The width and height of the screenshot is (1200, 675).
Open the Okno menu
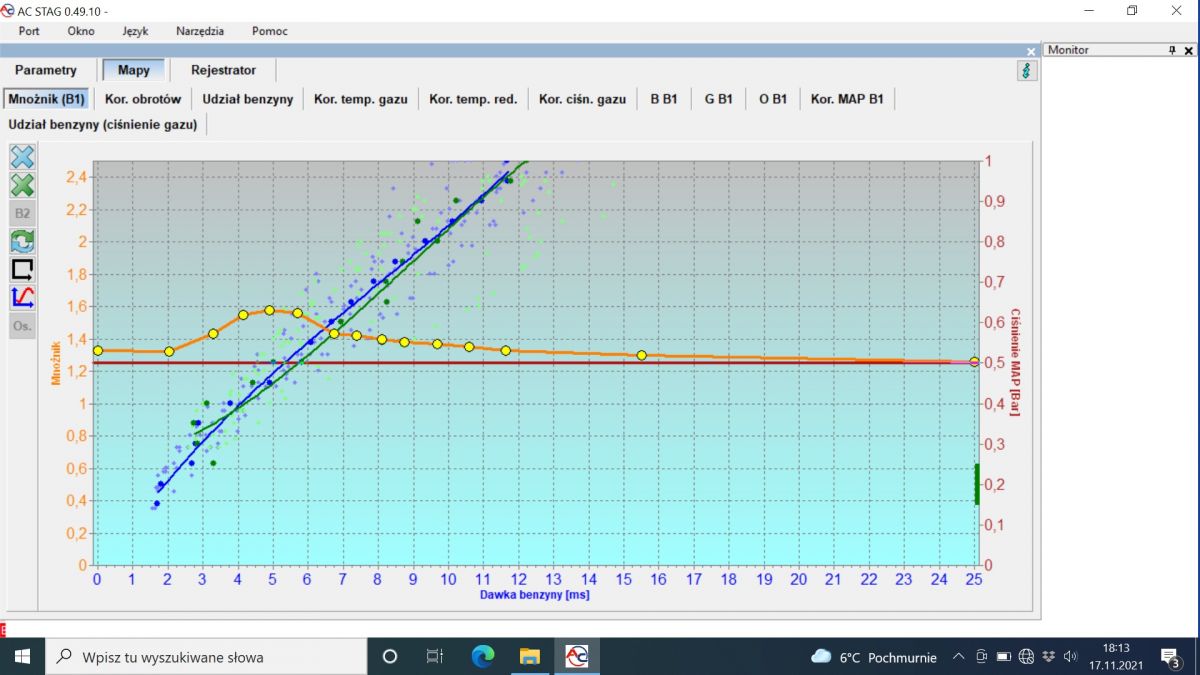pos(81,31)
